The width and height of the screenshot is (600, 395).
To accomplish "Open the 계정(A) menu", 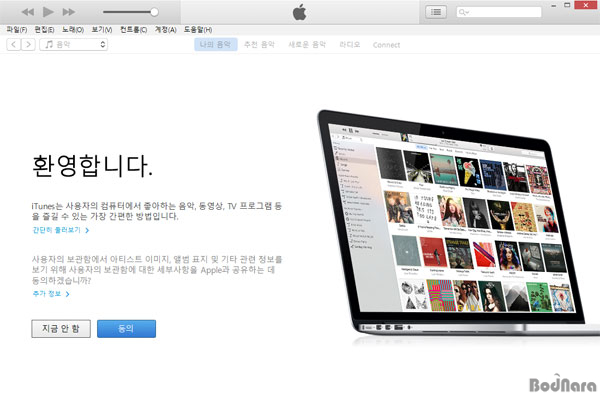I will (x=165, y=29).
